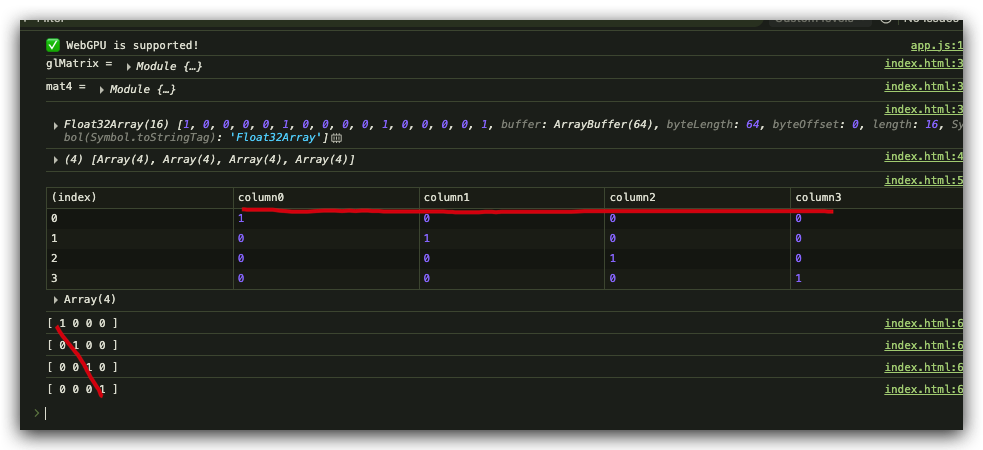Screen dimensions: 983x450
Task: Click value 0 in row 3 column0
Action: tap(241, 279)
